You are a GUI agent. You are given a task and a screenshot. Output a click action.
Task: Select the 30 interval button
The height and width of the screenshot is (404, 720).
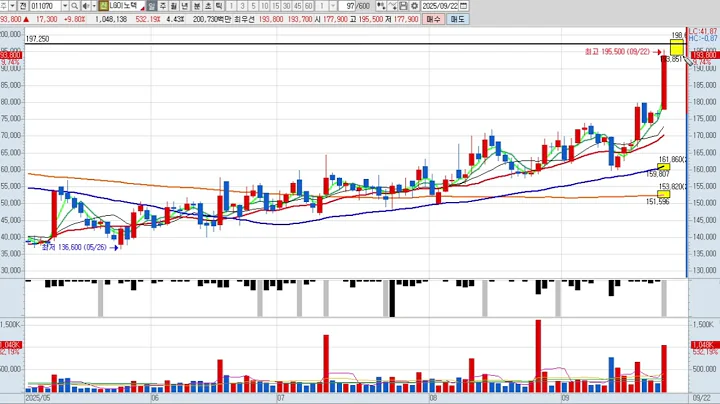point(287,6)
